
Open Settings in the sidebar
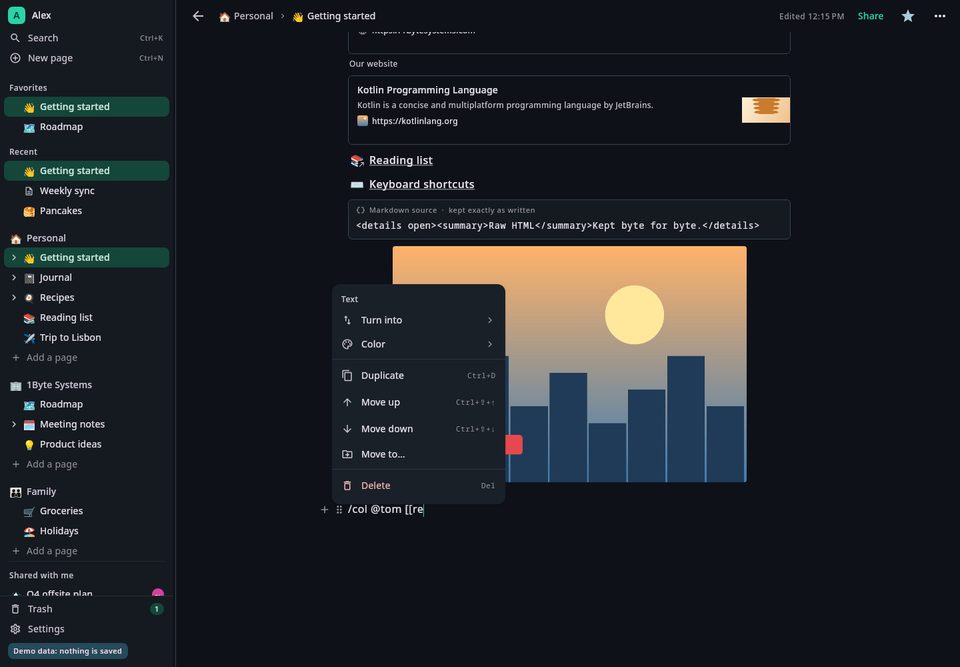(x=87, y=629)
